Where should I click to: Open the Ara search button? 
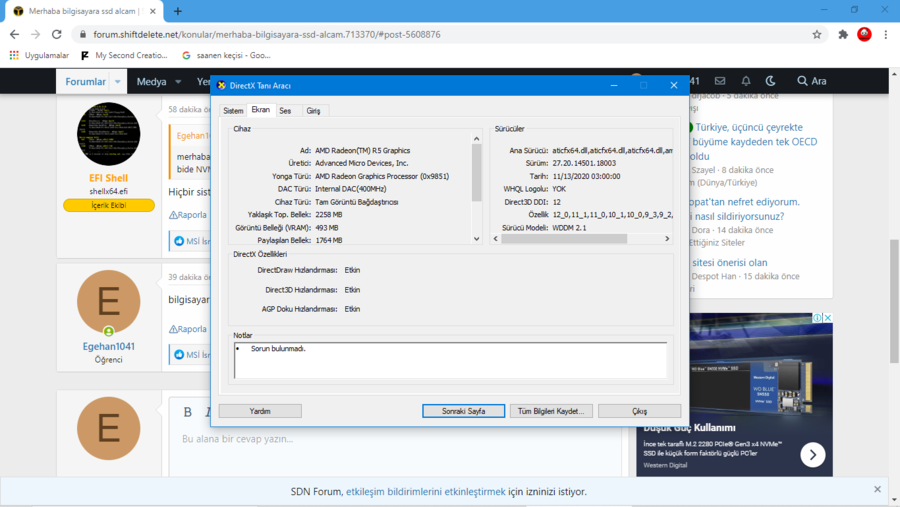click(812, 81)
